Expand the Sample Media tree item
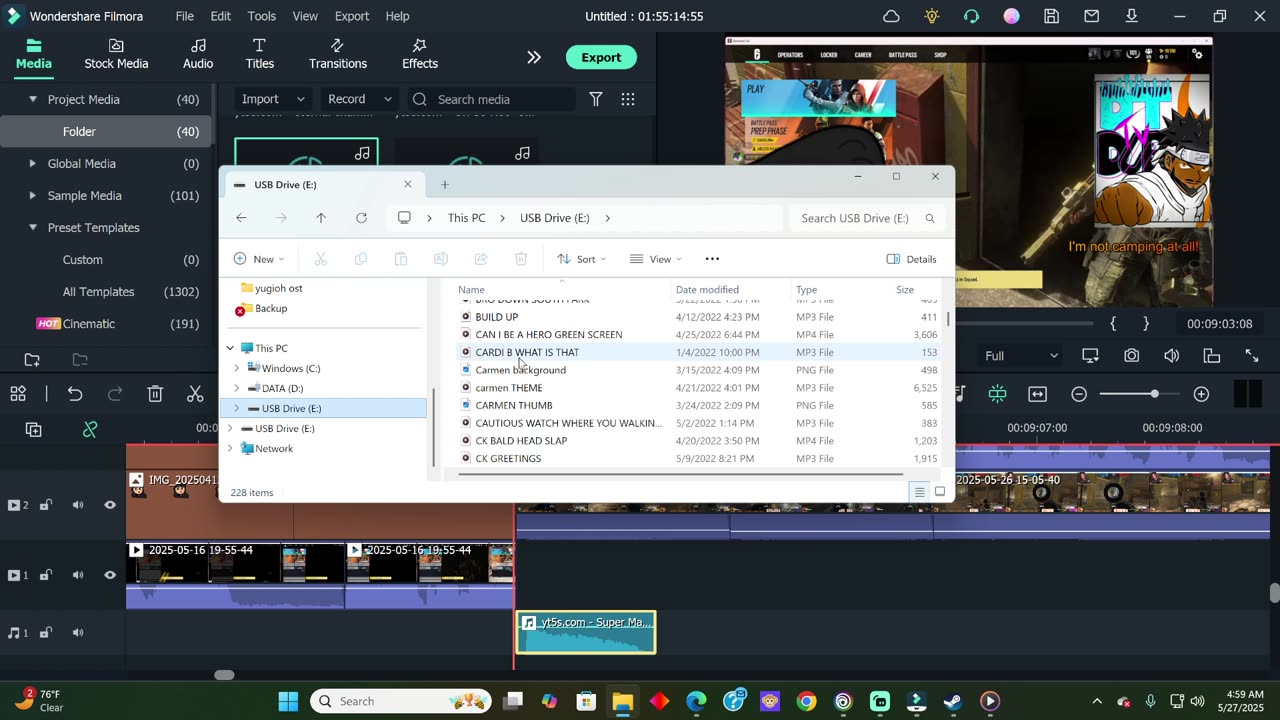Viewport: 1280px width, 720px height. pos(33,195)
